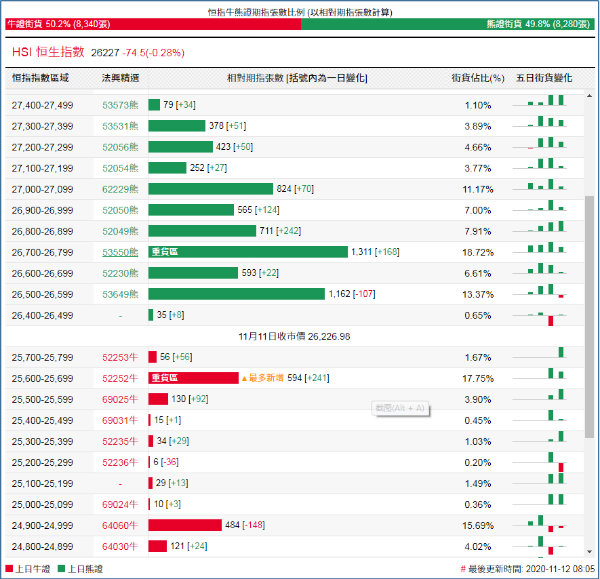600x579 pixels.
Task: Click the green 1,311 重貨區 bar
Action: click(x=248, y=252)
